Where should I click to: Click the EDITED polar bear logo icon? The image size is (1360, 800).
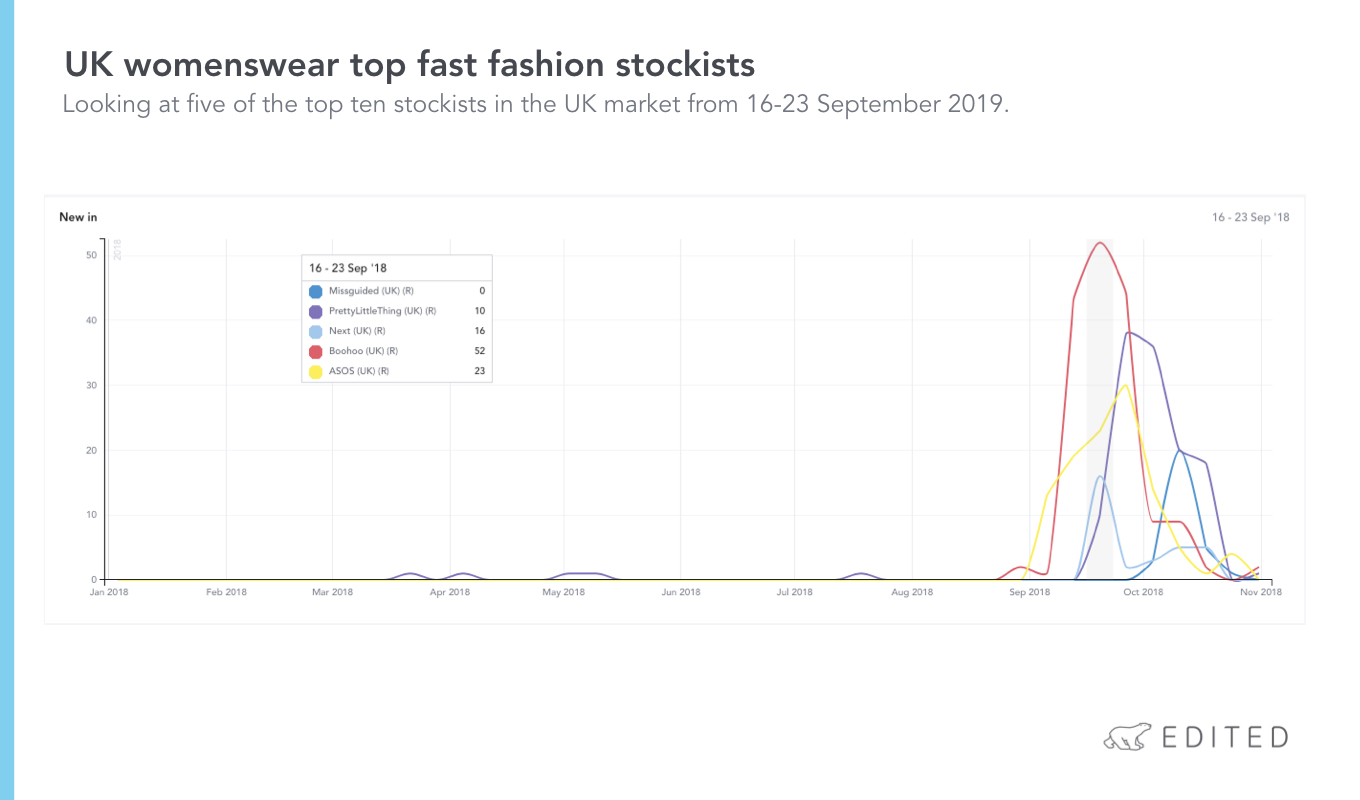(1128, 738)
